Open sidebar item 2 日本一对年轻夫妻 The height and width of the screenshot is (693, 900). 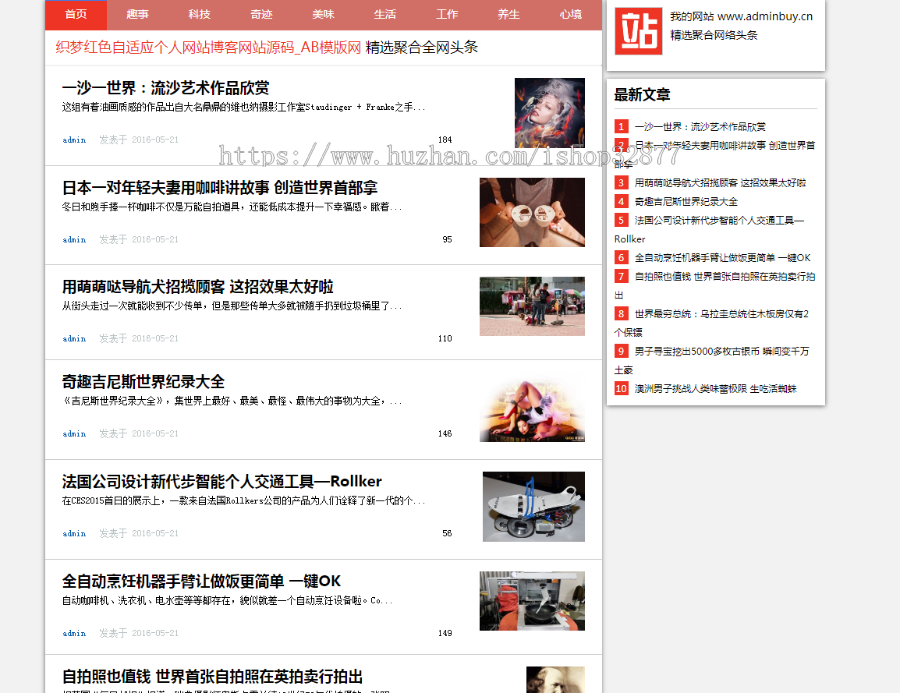pyautogui.click(x=724, y=145)
